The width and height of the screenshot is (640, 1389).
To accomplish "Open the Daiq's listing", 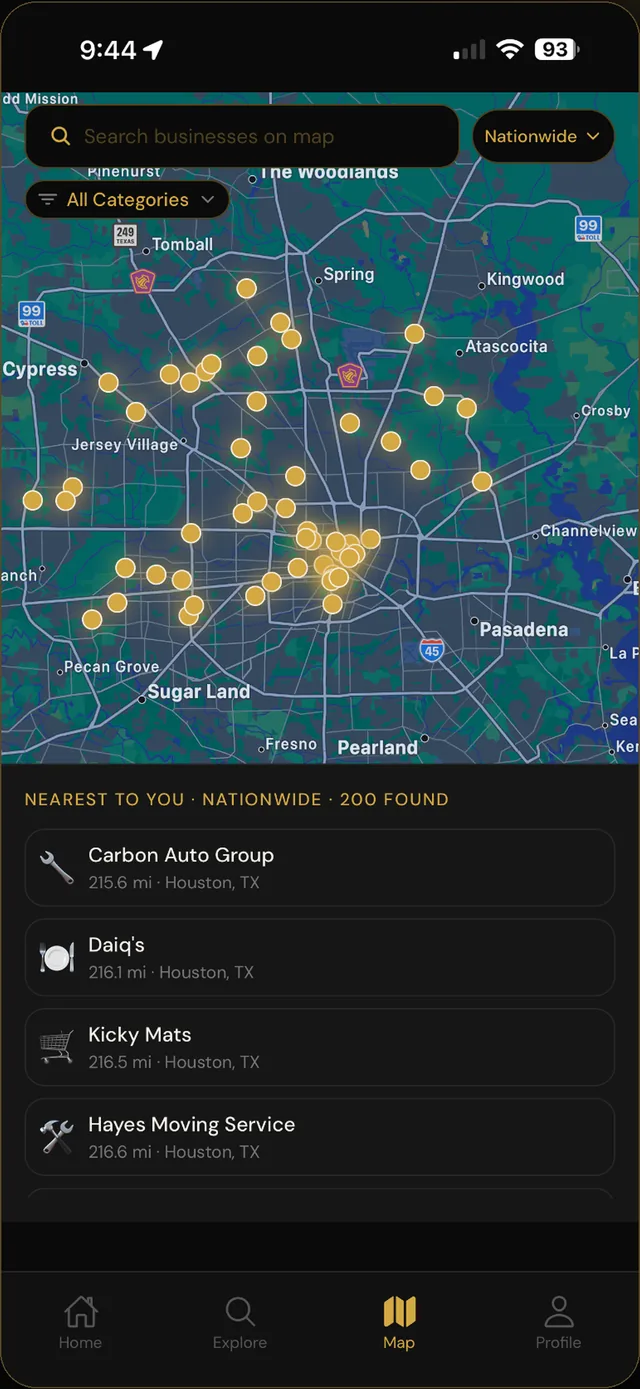I will pos(320,957).
